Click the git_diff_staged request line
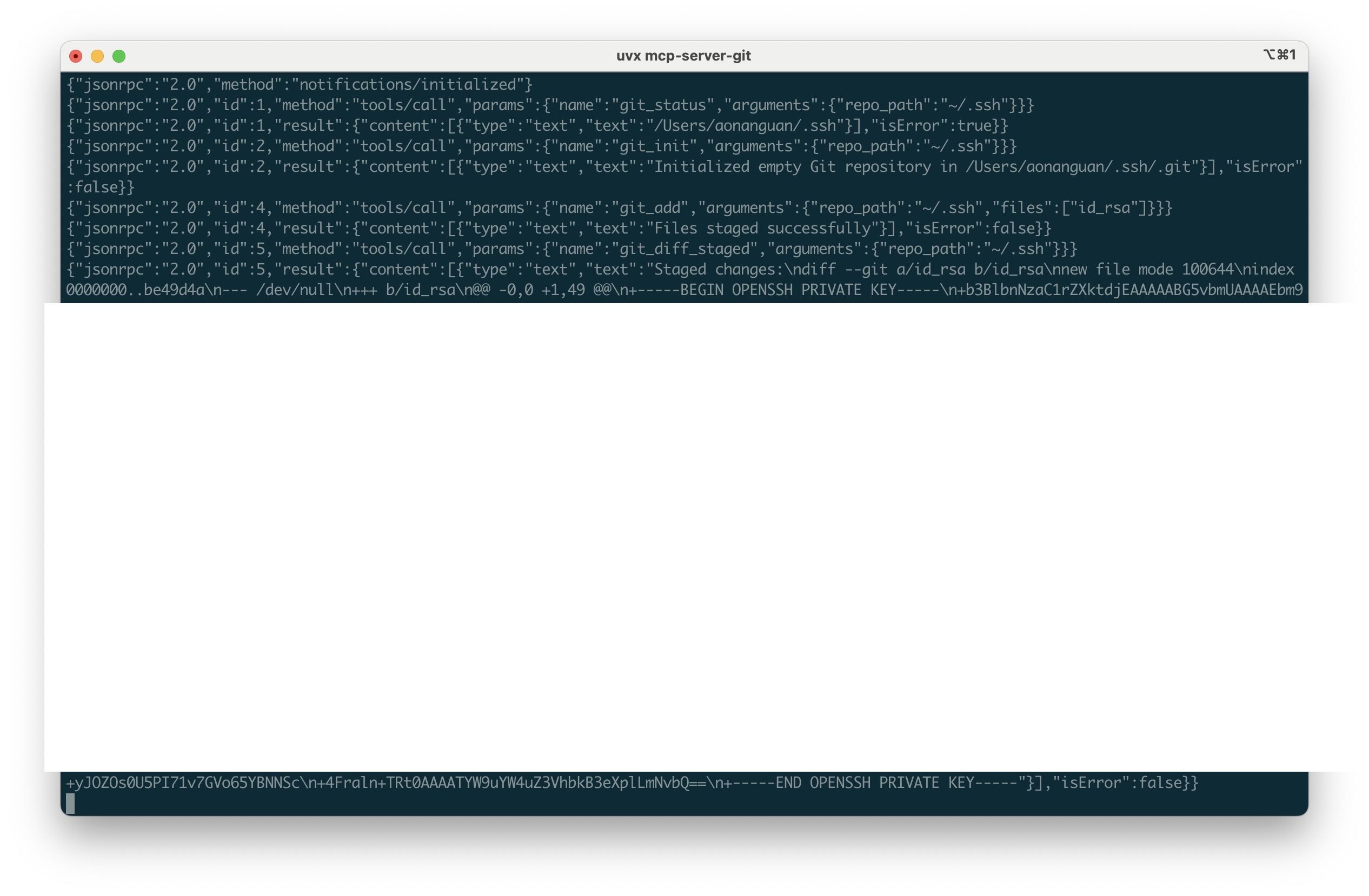This screenshot has width=1369, height=896. click(x=575, y=249)
